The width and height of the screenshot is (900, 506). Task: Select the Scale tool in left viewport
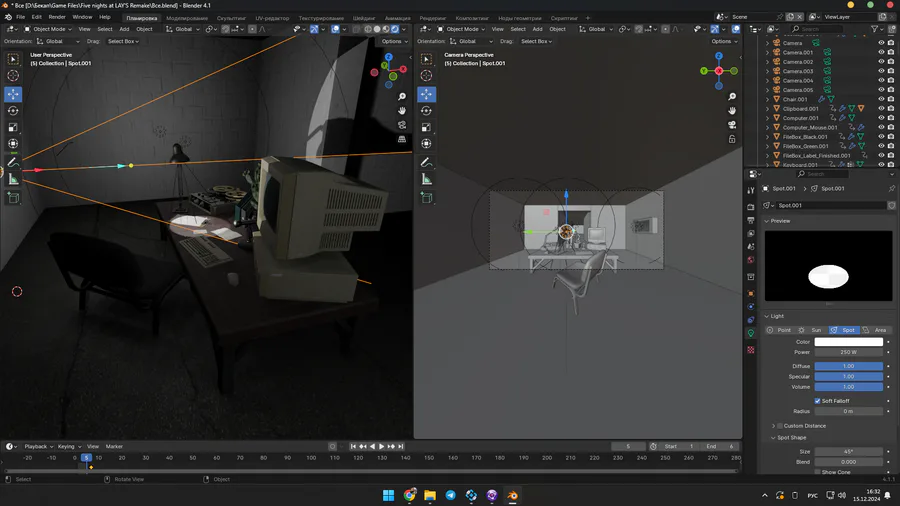pyautogui.click(x=13, y=127)
